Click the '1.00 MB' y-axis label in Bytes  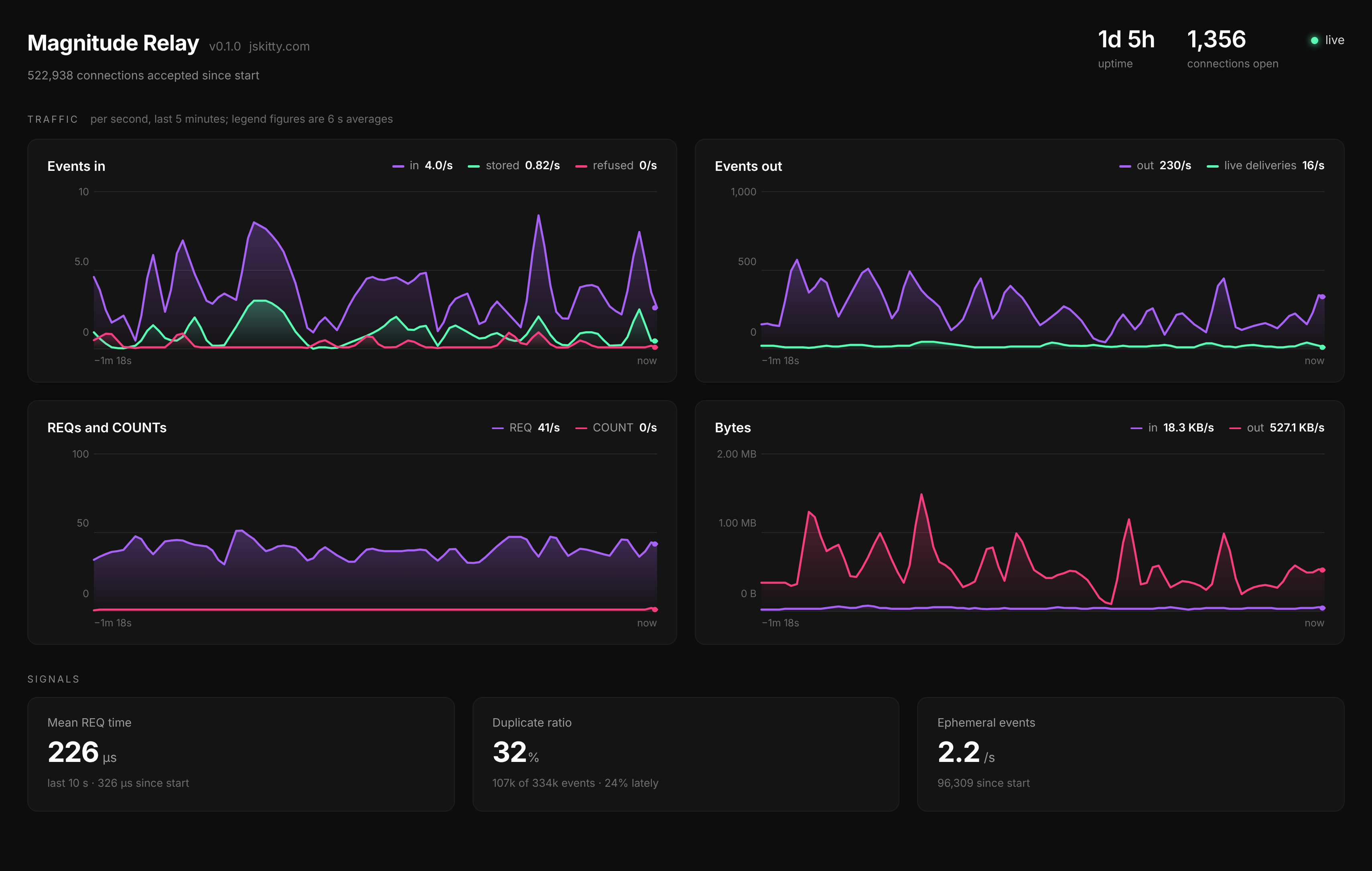(x=737, y=523)
